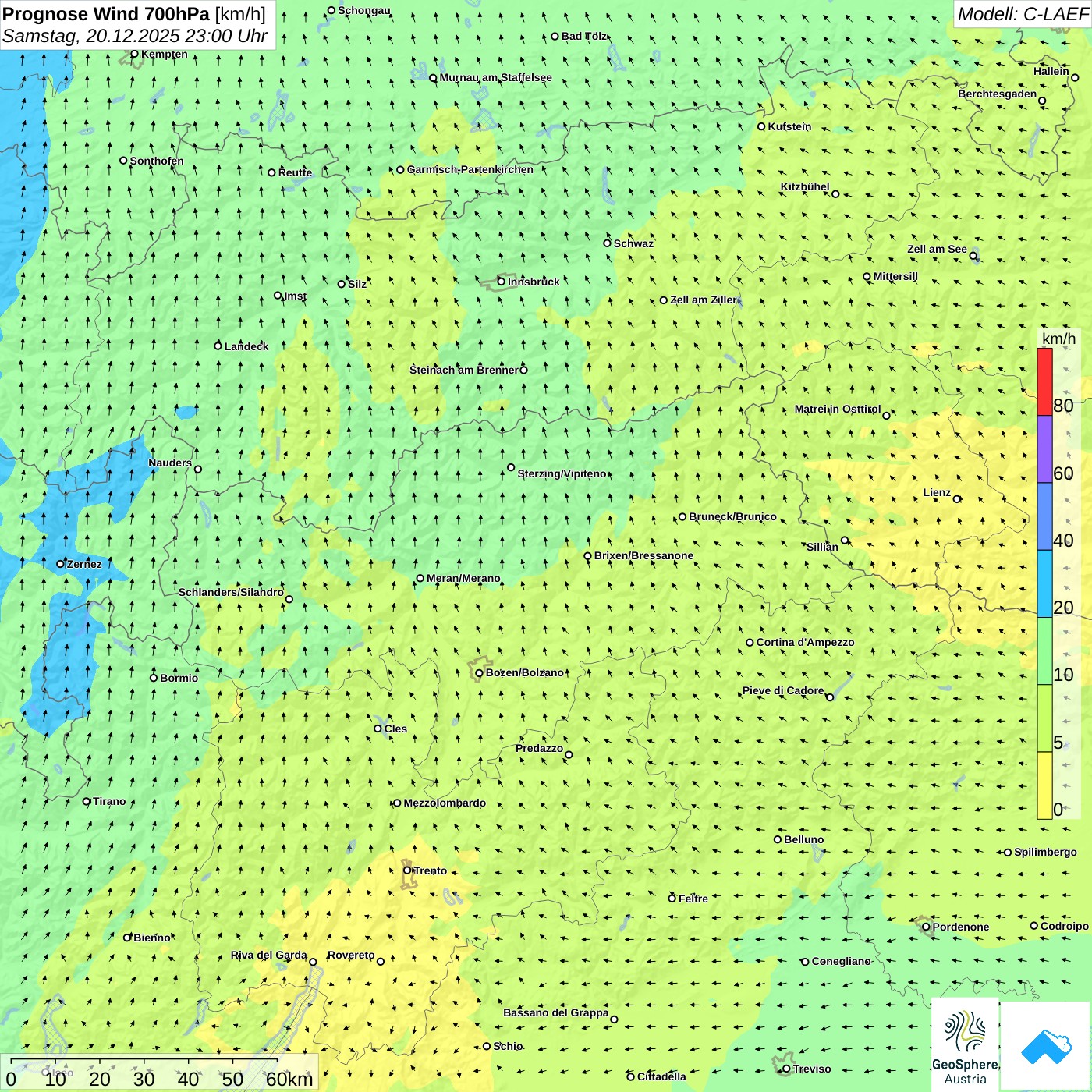The height and width of the screenshot is (1092, 1092).
Task: Click the purple 60 km/h legend color
Action: tap(1044, 449)
